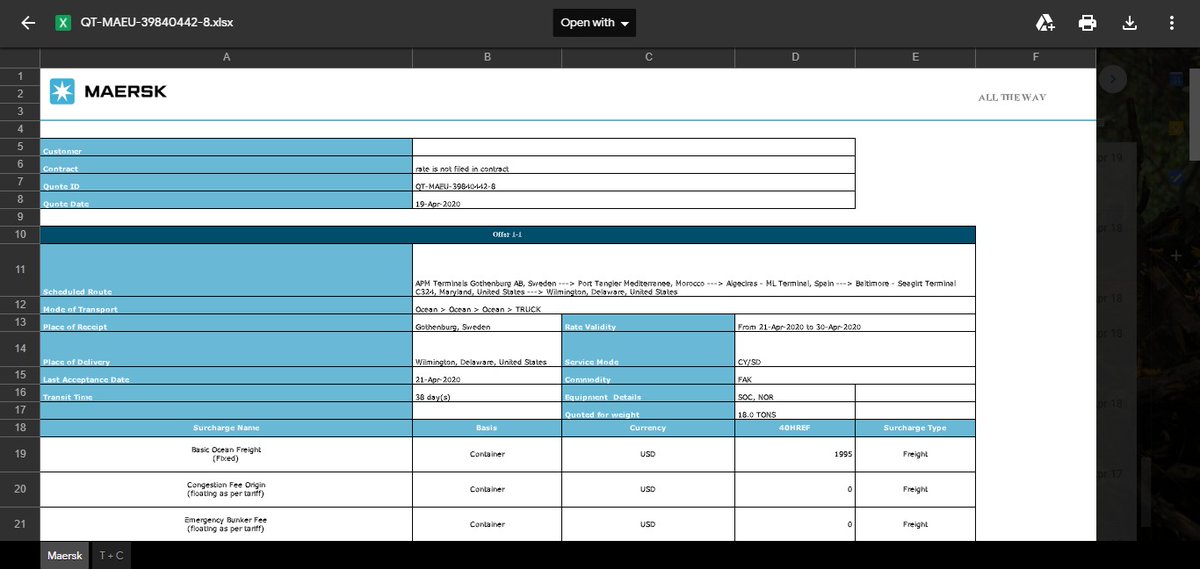This screenshot has height=569, width=1200.
Task: Select the 'Congestion Fee Origin' cell
Action: 226,489
